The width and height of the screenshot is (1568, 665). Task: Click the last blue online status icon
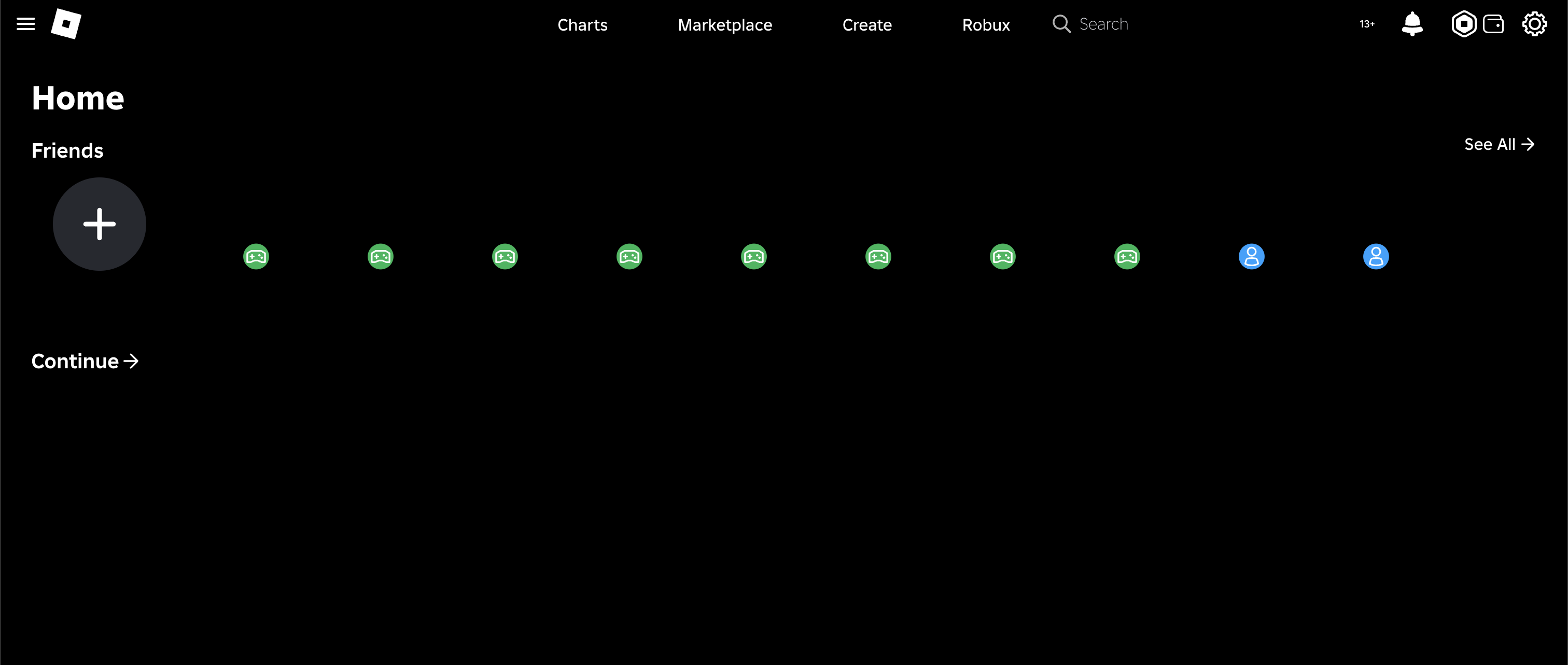coord(1376,256)
